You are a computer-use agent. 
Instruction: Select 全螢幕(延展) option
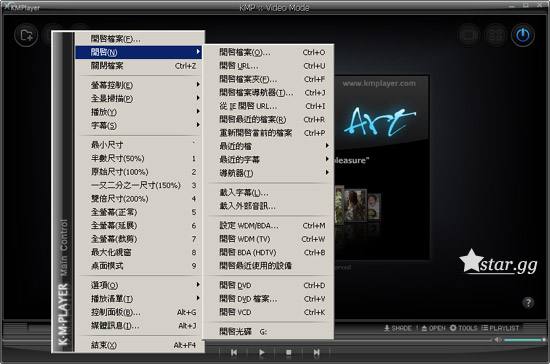point(140,225)
